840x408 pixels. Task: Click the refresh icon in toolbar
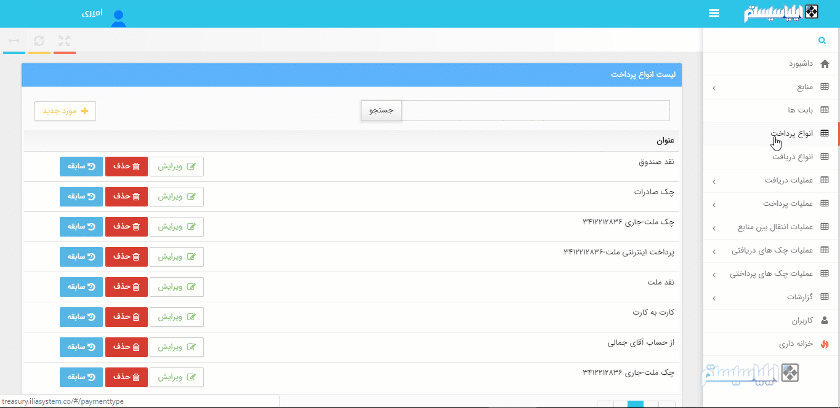pos(39,41)
